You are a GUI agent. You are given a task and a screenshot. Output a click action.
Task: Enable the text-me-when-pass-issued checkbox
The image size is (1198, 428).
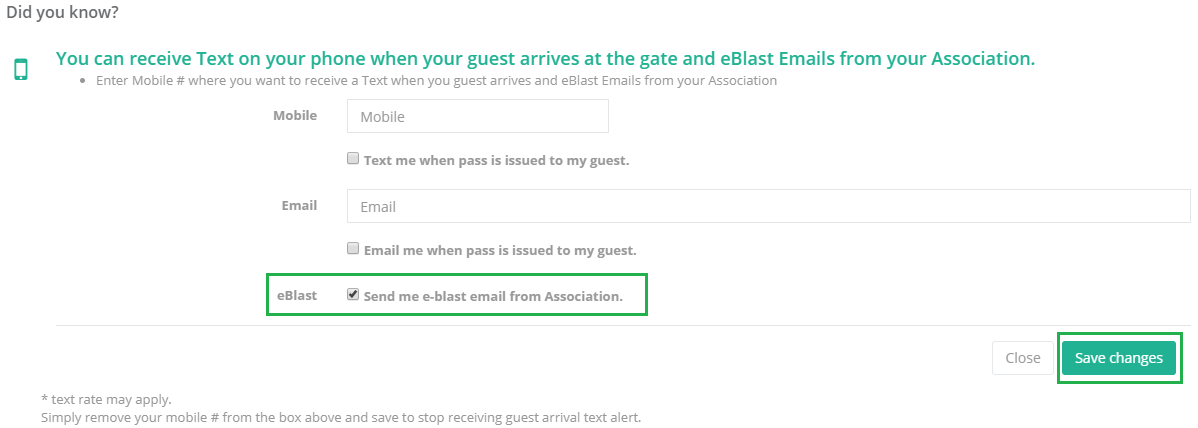click(x=353, y=158)
